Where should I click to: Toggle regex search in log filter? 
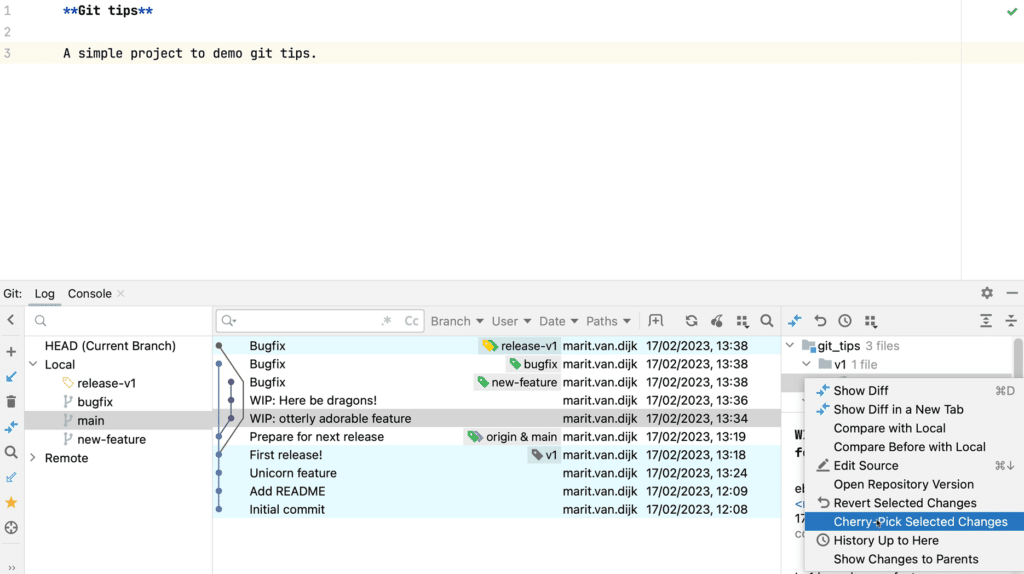[x=387, y=321]
